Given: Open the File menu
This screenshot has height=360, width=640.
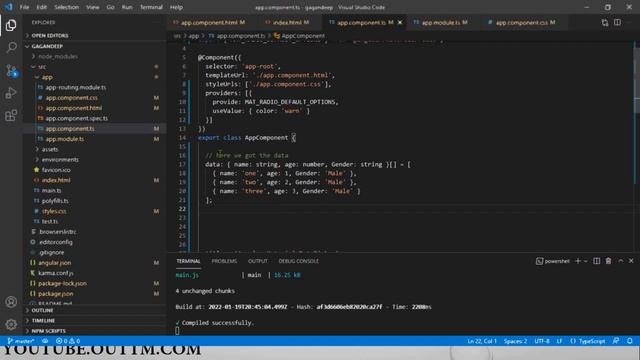Looking at the screenshot, I should [x=24, y=7].
